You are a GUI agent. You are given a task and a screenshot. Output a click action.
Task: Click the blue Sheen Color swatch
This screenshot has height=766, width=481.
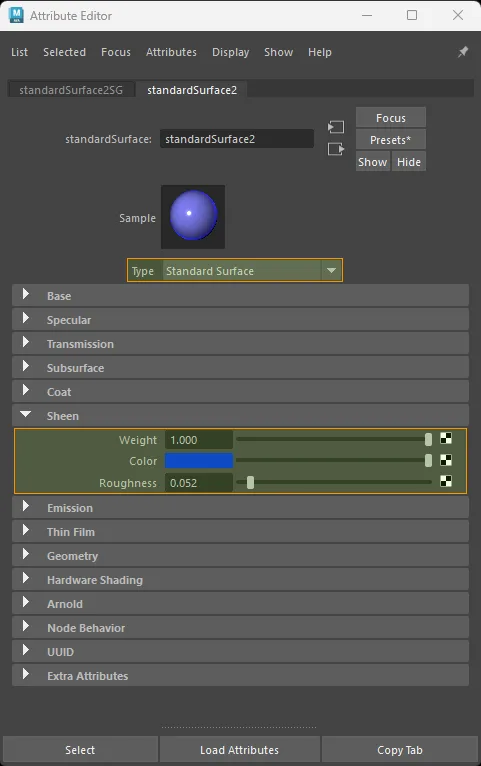pyautogui.click(x=199, y=461)
